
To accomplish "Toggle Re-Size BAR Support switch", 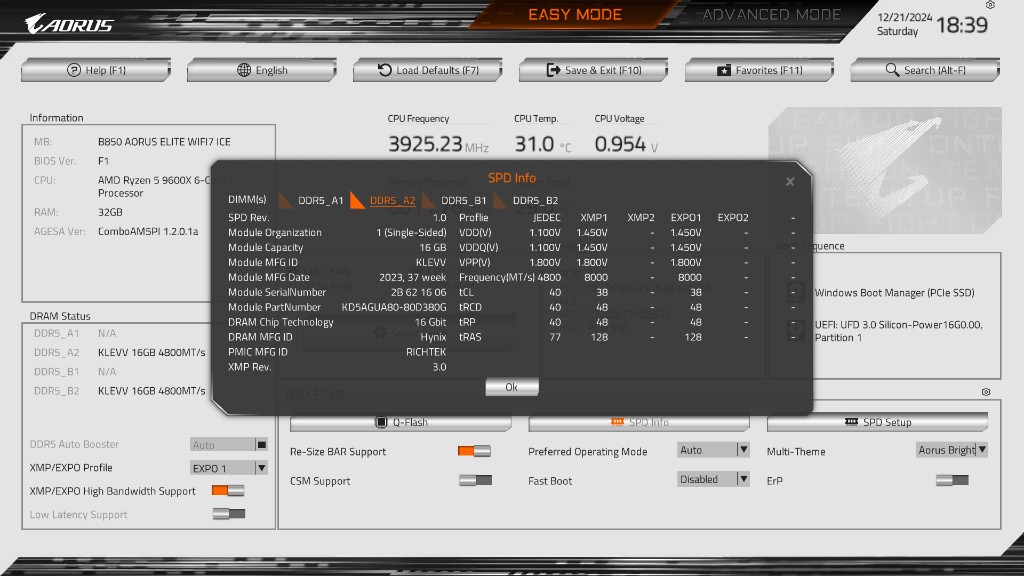I will pos(474,451).
